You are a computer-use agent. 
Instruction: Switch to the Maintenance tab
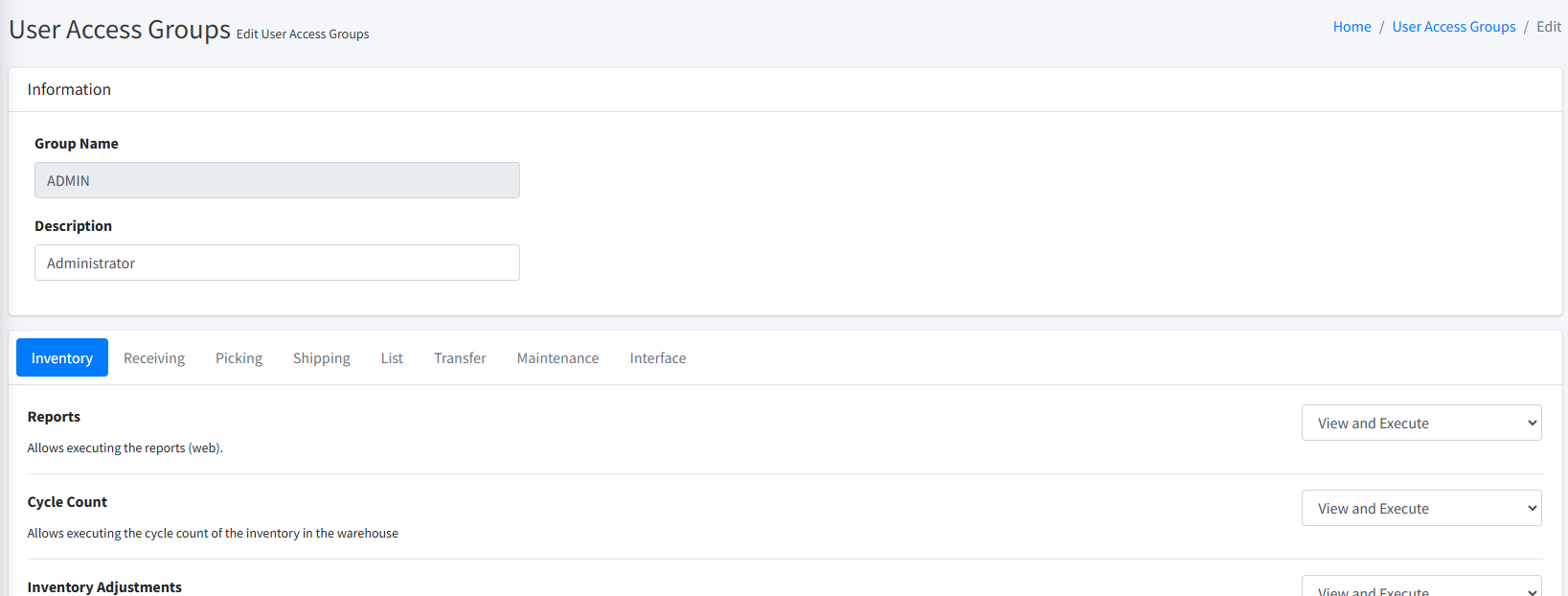point(557,358)
